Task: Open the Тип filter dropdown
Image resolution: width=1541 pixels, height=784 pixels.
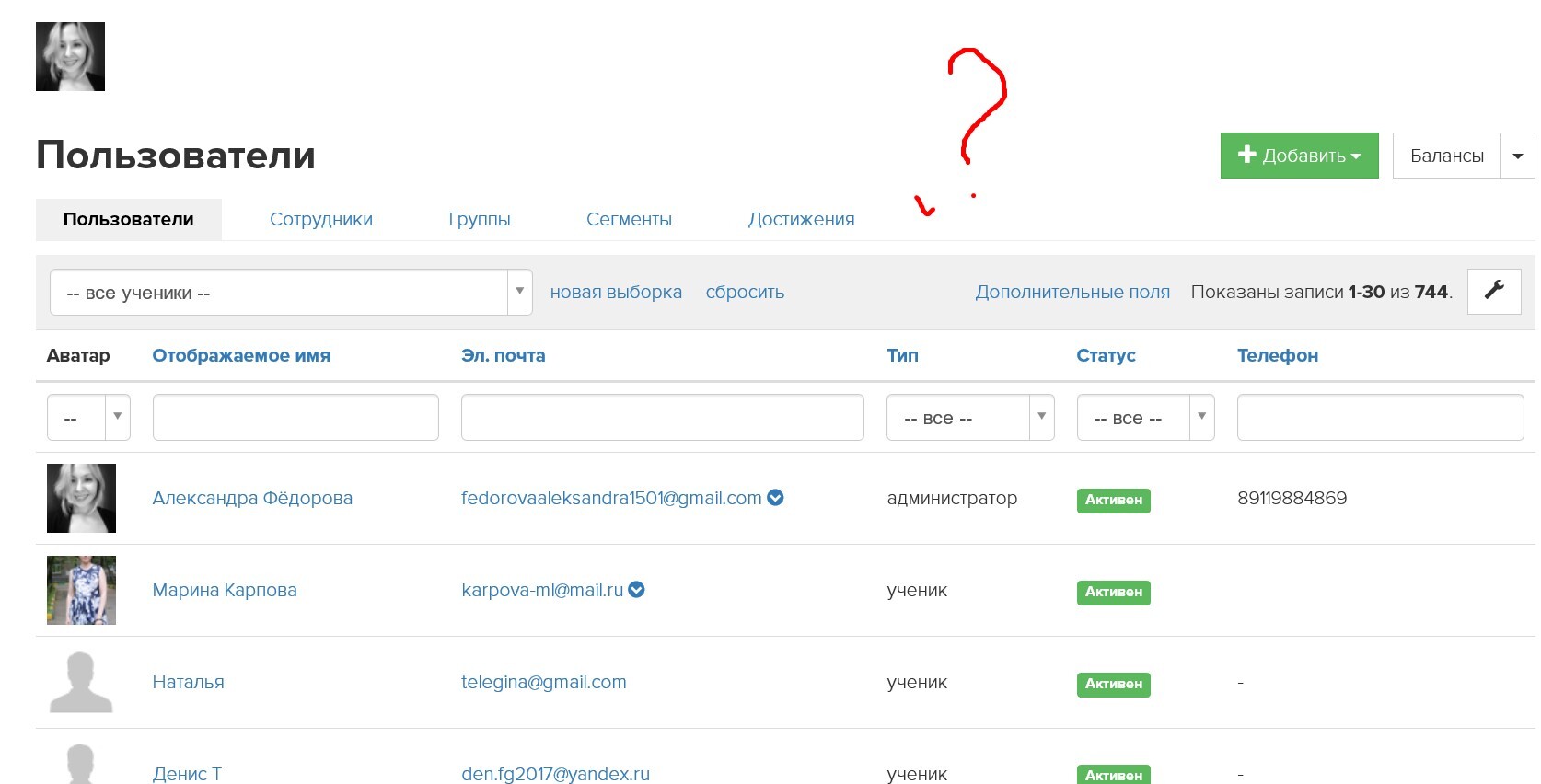Action: [x=969, y=418]
